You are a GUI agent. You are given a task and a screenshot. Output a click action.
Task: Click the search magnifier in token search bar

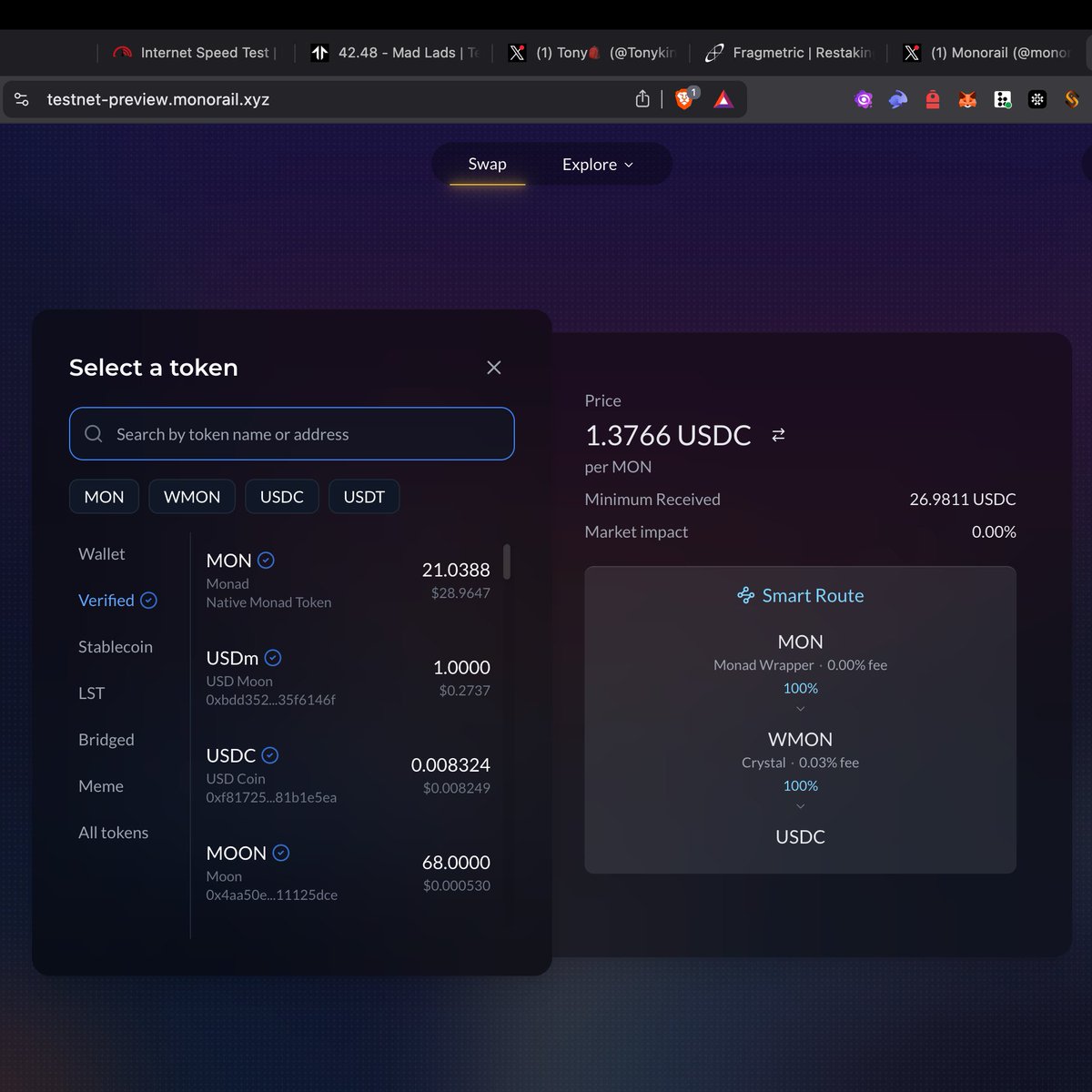(x=94, y=434)
